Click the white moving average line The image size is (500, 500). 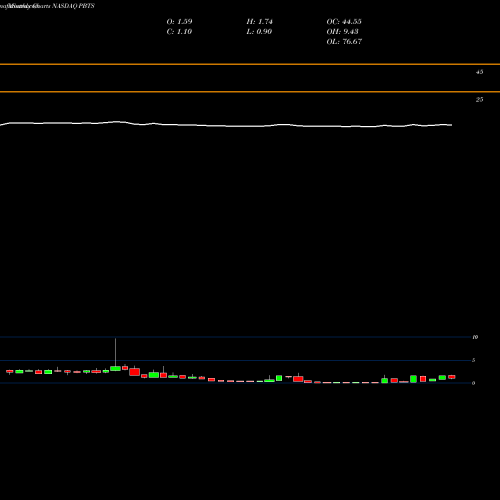(227, 126)
